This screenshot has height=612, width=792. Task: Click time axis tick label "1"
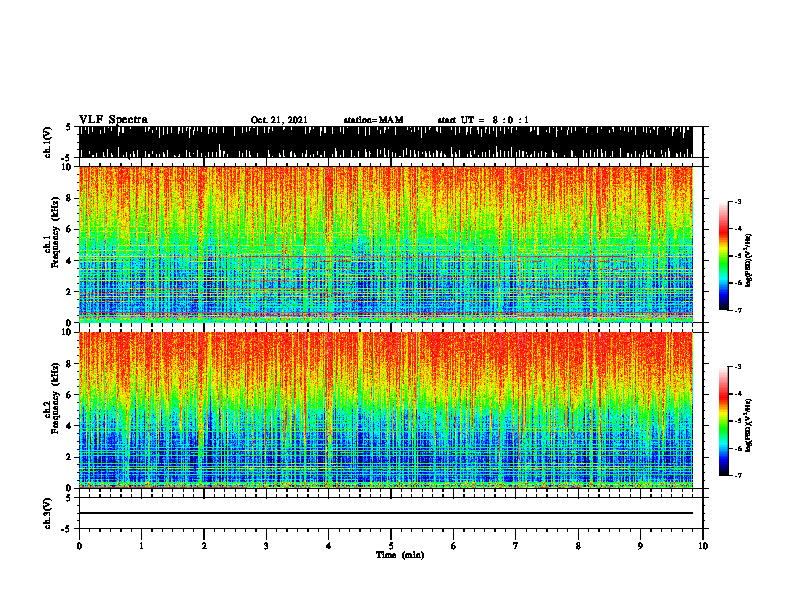[x=141, y=546]
